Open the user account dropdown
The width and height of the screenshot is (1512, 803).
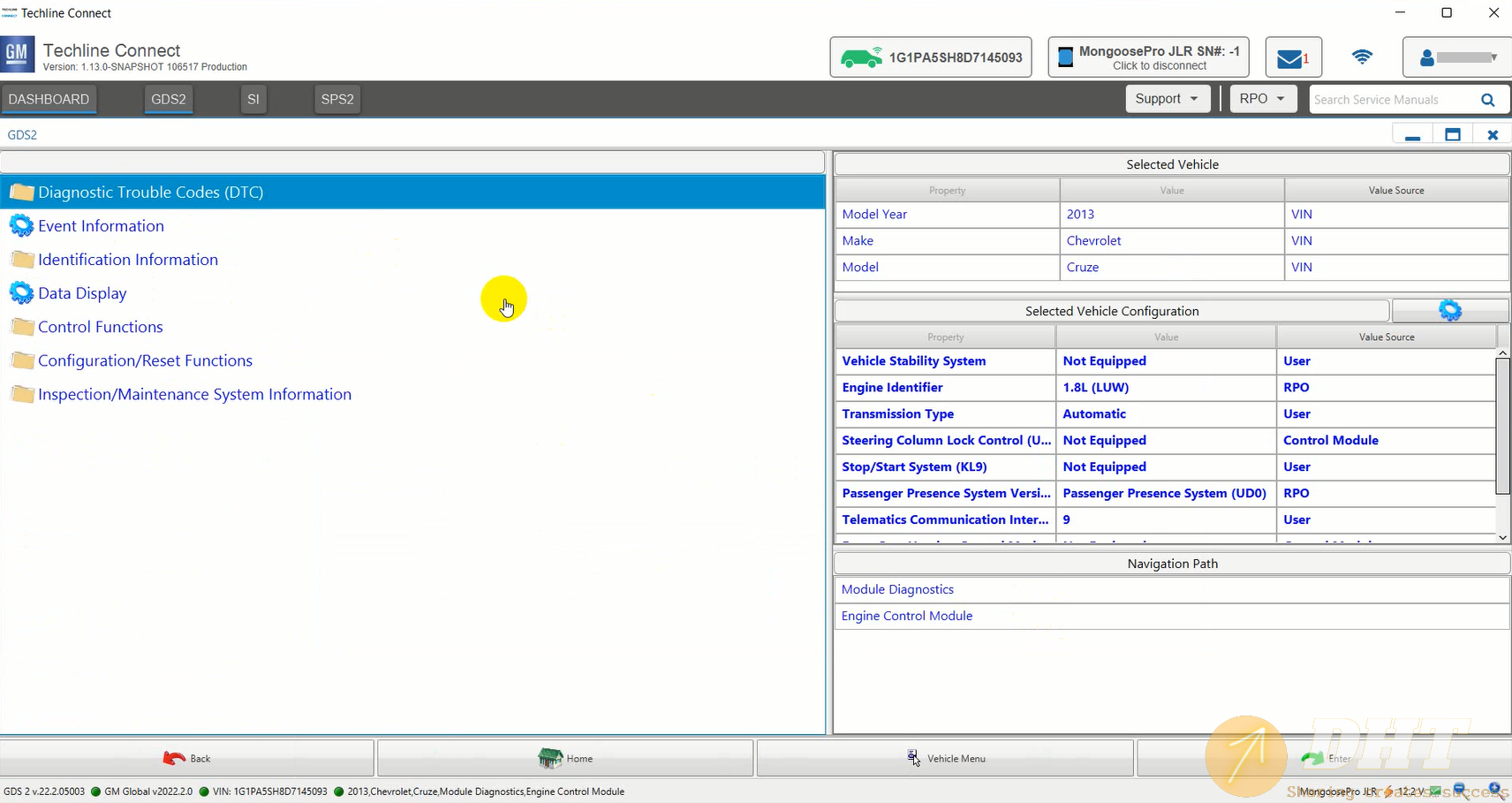point(1457,57)
